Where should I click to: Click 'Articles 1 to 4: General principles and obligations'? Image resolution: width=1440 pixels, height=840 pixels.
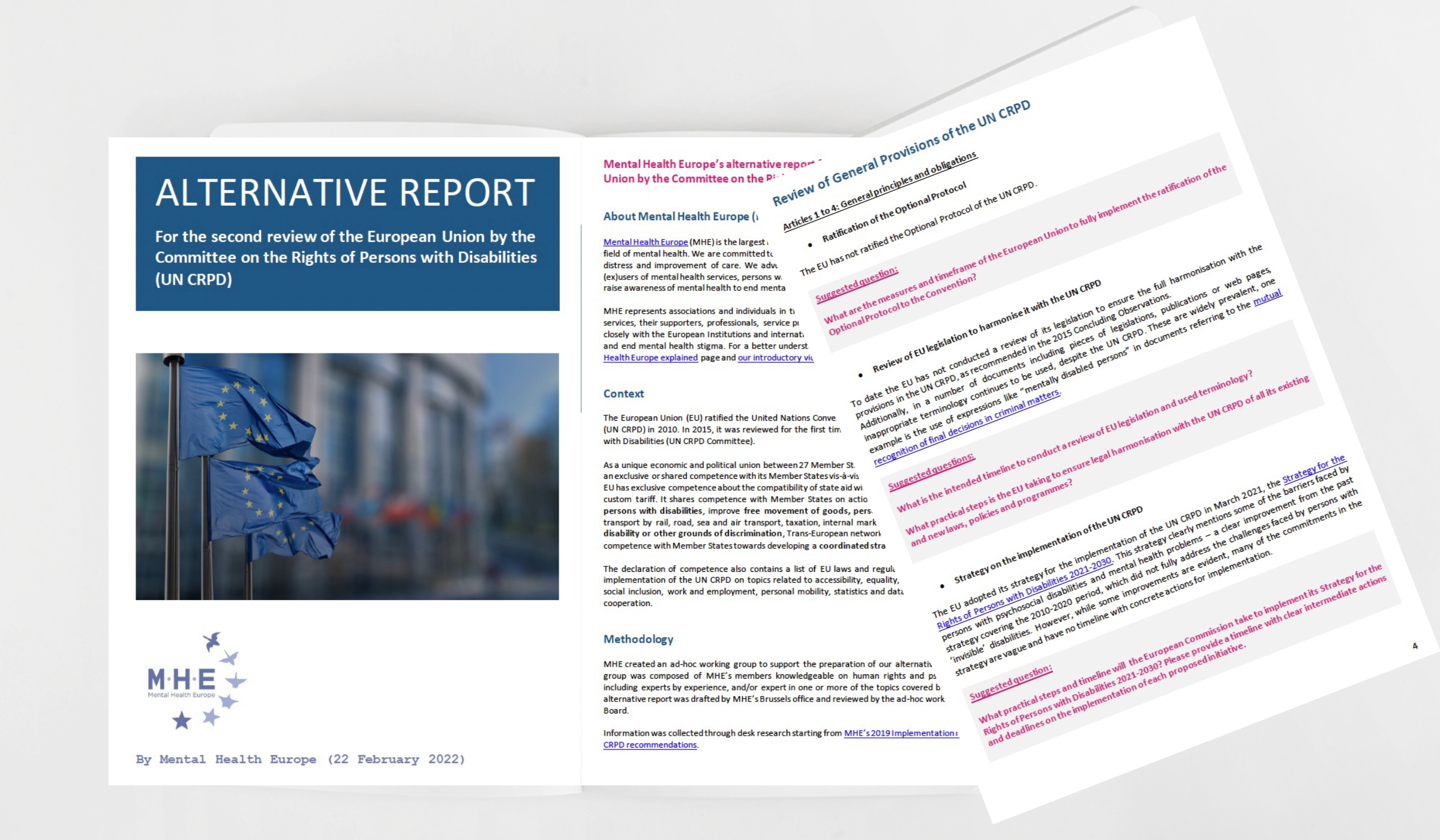pyautogui.click(x=880, y=192)
